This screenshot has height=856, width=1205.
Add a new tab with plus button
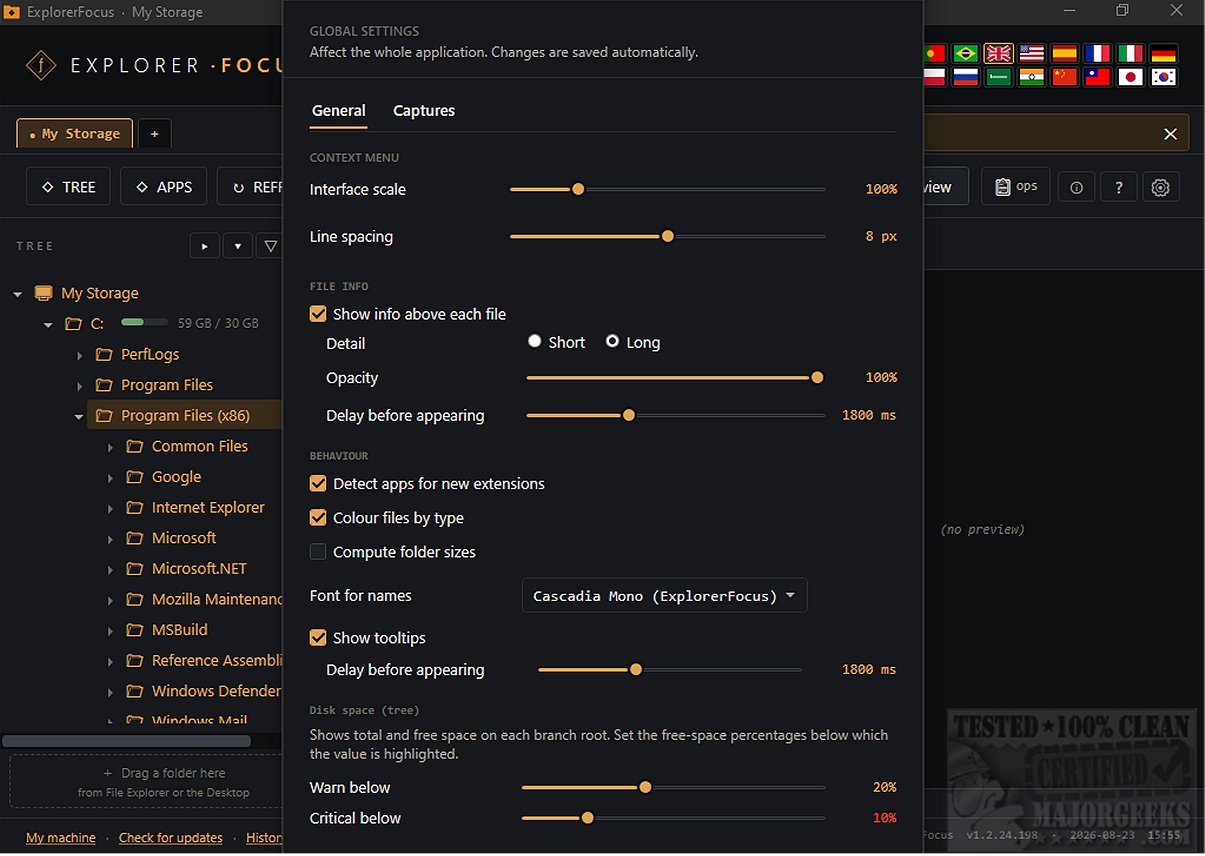pos(154,134)
